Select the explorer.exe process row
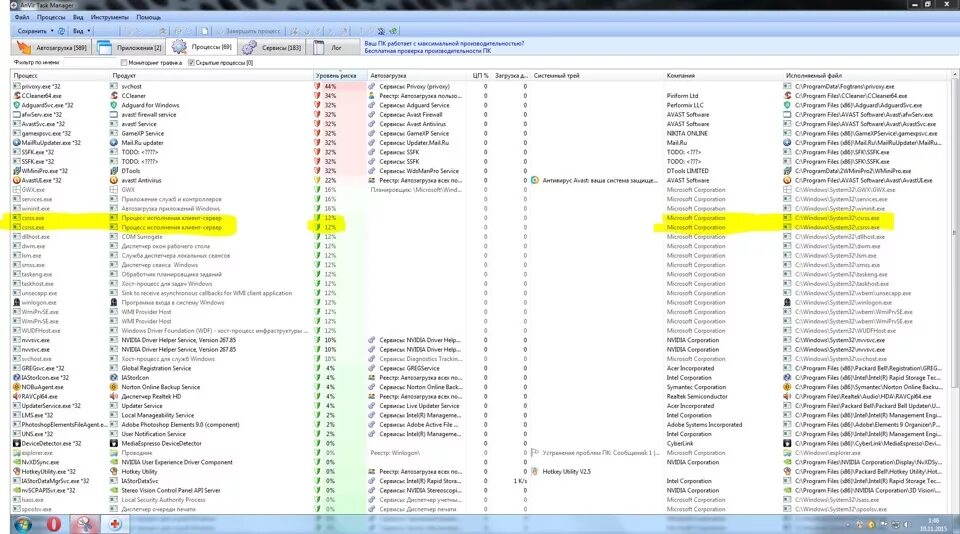Image resolution: width=960 pixels, height=534 pixels. coord(481,453)
